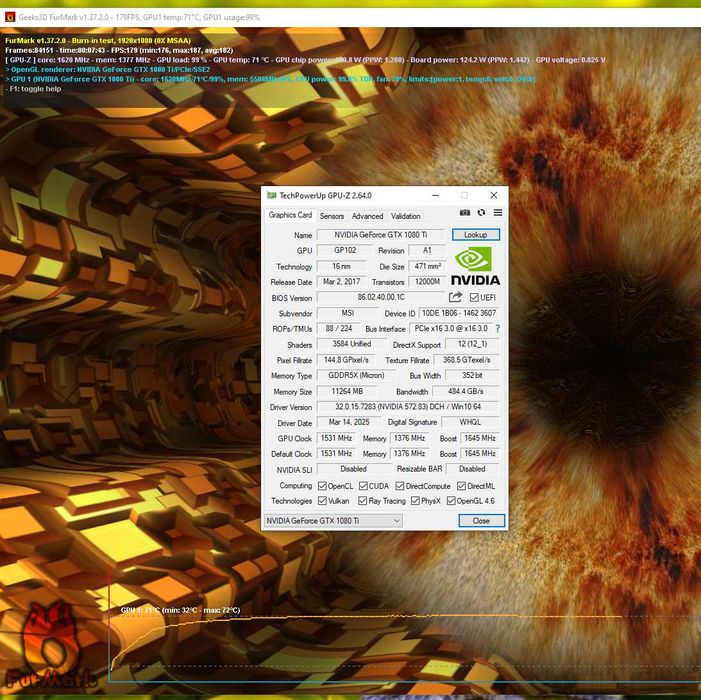Open the Advanced tab
The height and width of the screenshot is (700, 701).
(367, 216)
